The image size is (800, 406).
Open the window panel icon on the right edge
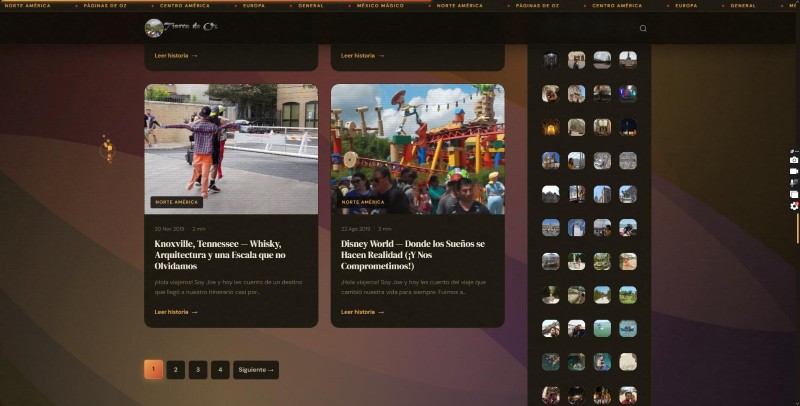[794, 194]
